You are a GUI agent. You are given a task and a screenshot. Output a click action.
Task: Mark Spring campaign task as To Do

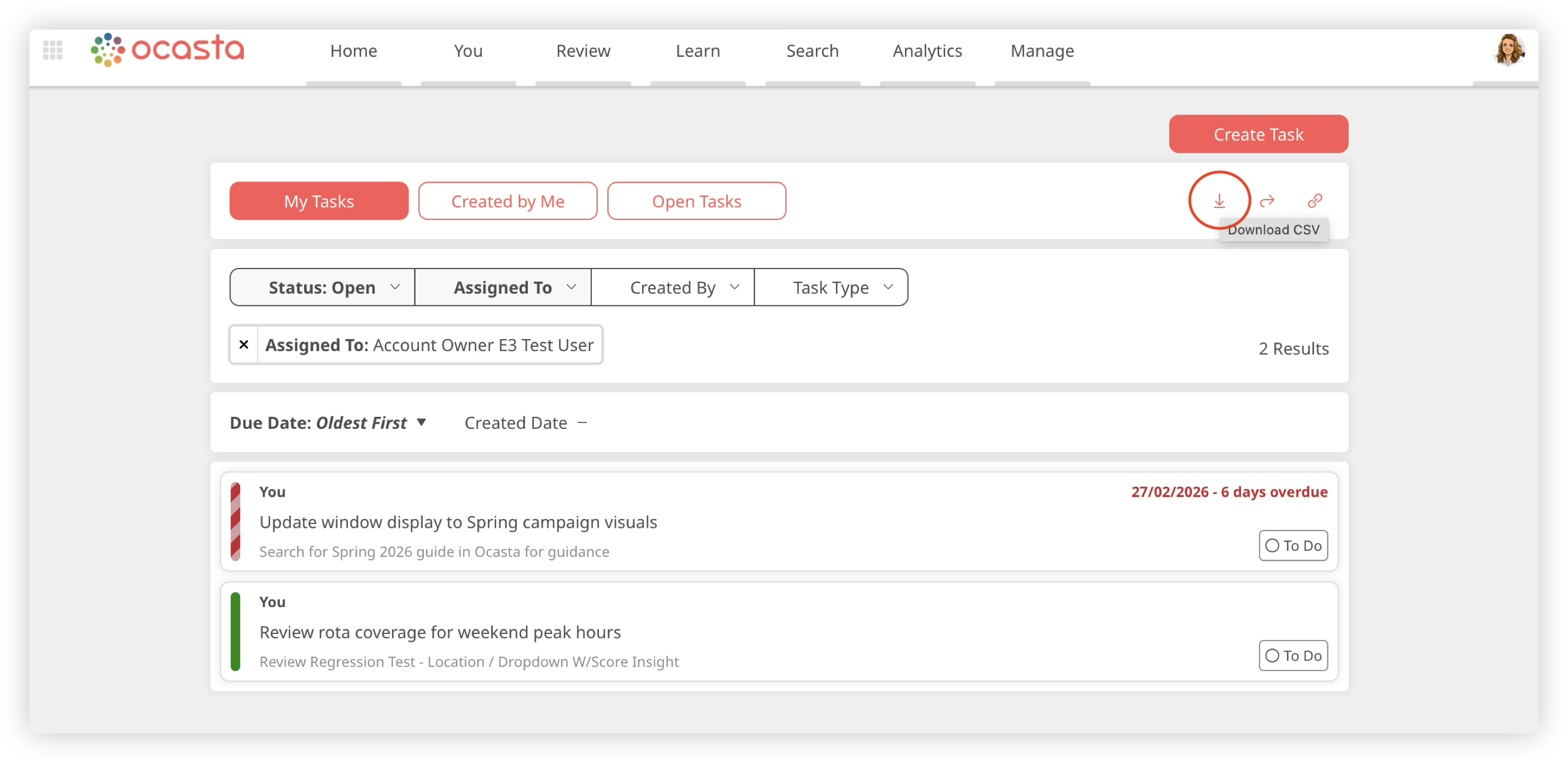1293,546
